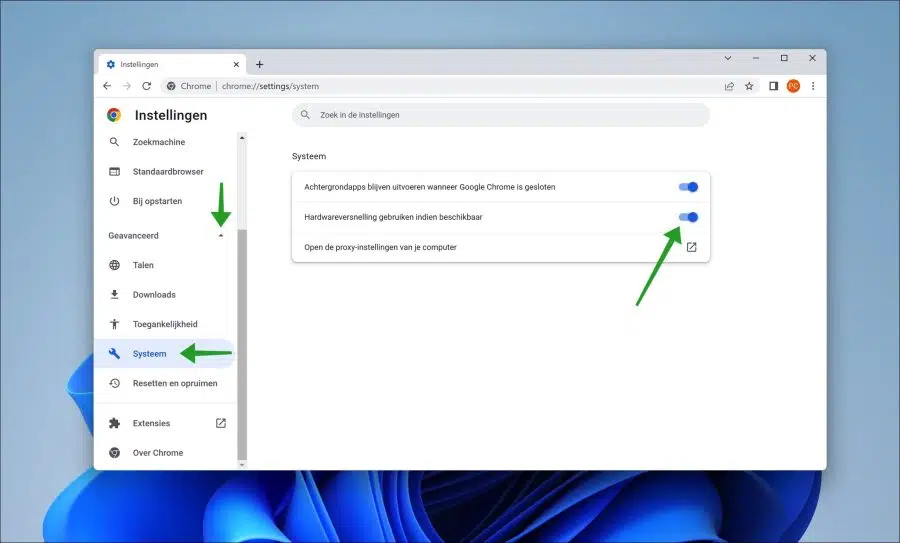This screenshot has width=900, height=543.
Task: Click the Extensies puzzle icon
Action: coord(114,423)
